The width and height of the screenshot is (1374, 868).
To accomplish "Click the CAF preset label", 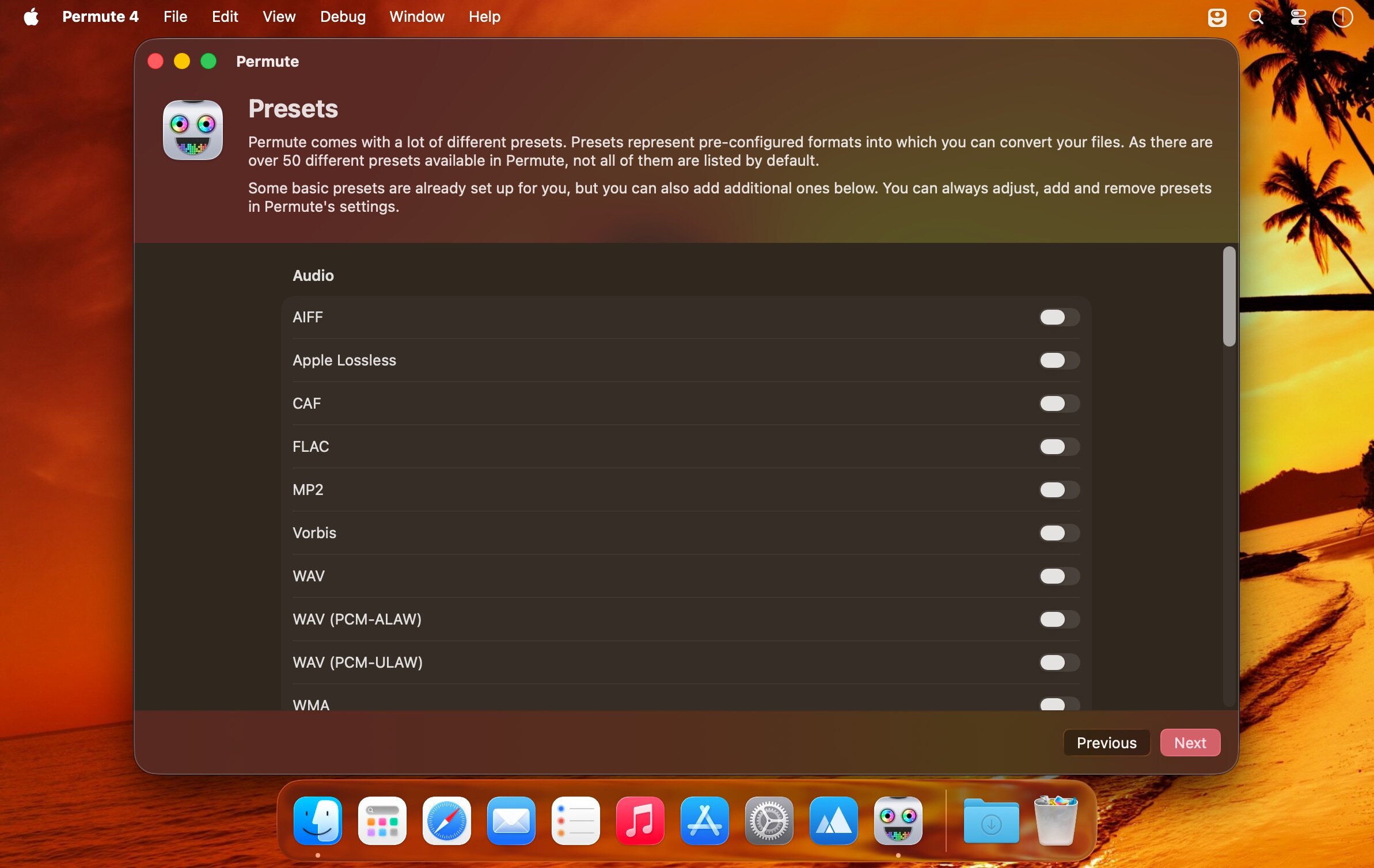I will pos(306,403).
